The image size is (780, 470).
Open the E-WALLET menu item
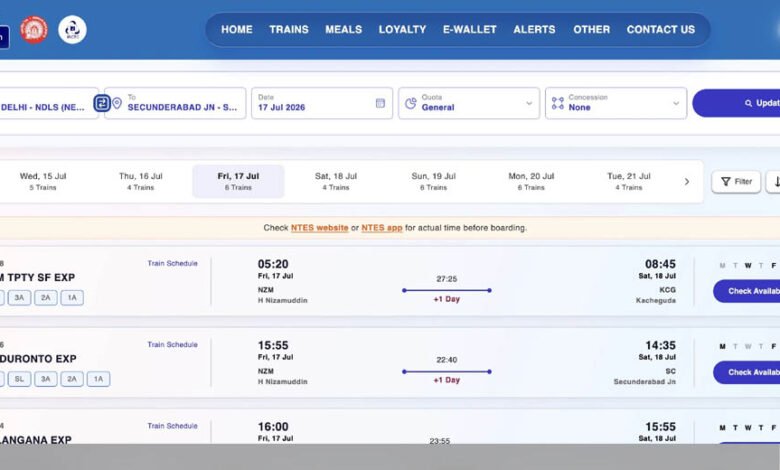[470, 29]
